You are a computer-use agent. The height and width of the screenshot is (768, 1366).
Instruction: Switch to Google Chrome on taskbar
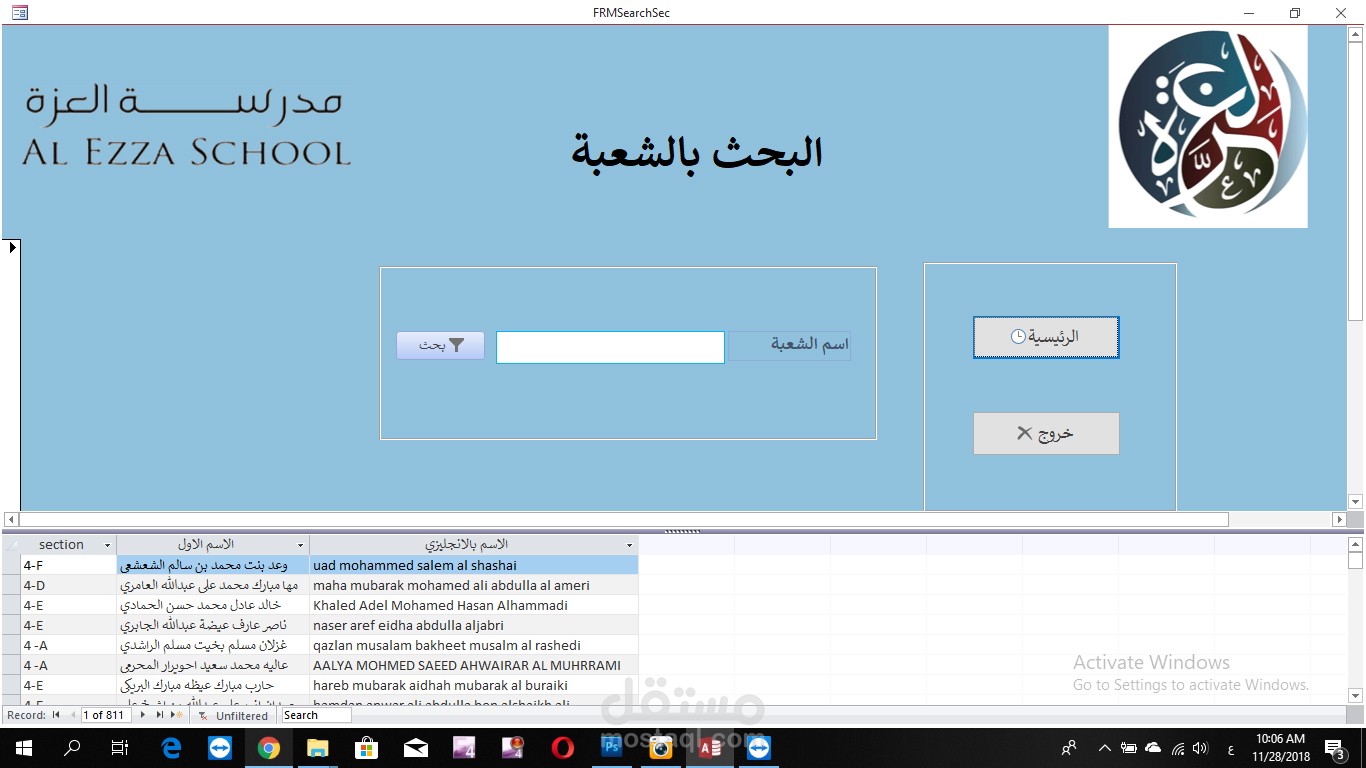click(268, 747)
